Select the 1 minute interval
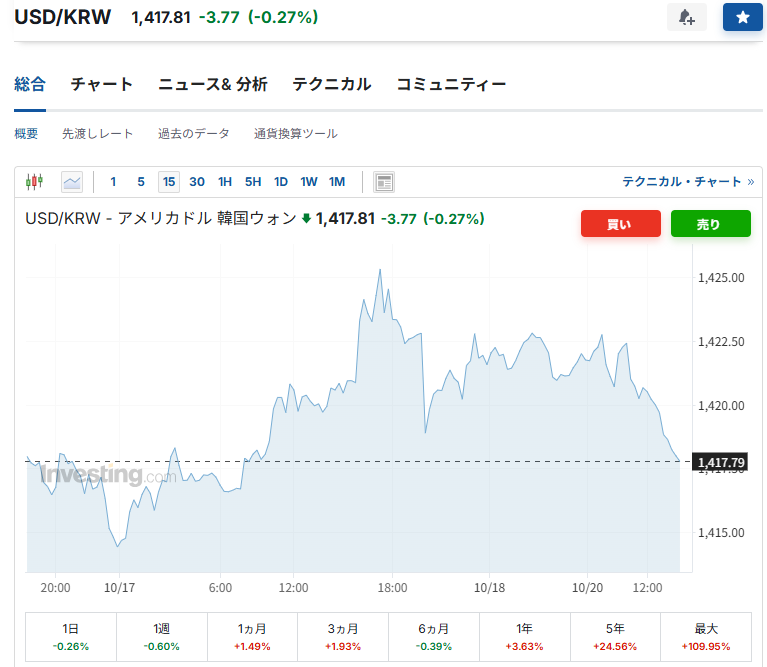Screen dimensions: 767x667 click(x=113, y=181)
